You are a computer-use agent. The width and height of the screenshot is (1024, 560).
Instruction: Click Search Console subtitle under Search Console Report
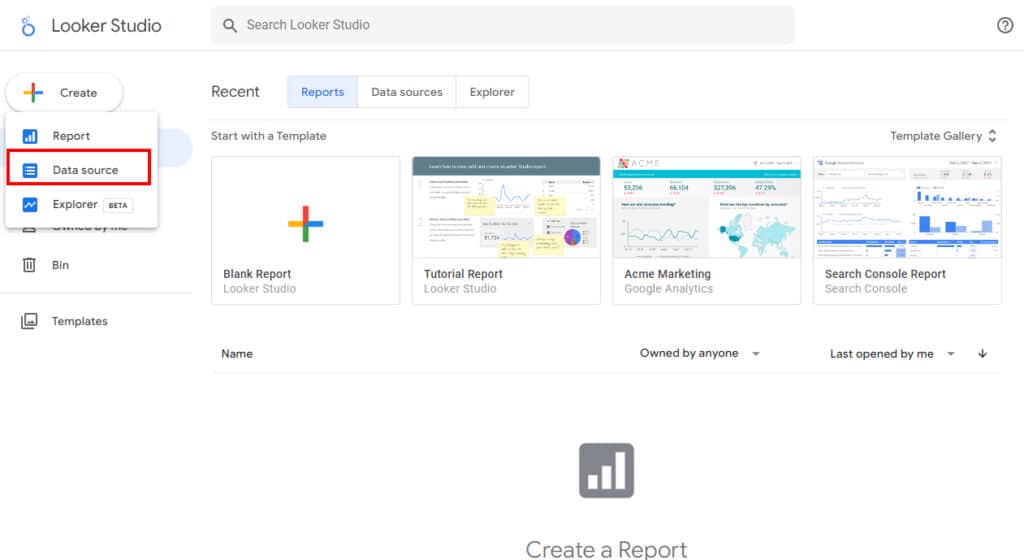pos(865,288)
